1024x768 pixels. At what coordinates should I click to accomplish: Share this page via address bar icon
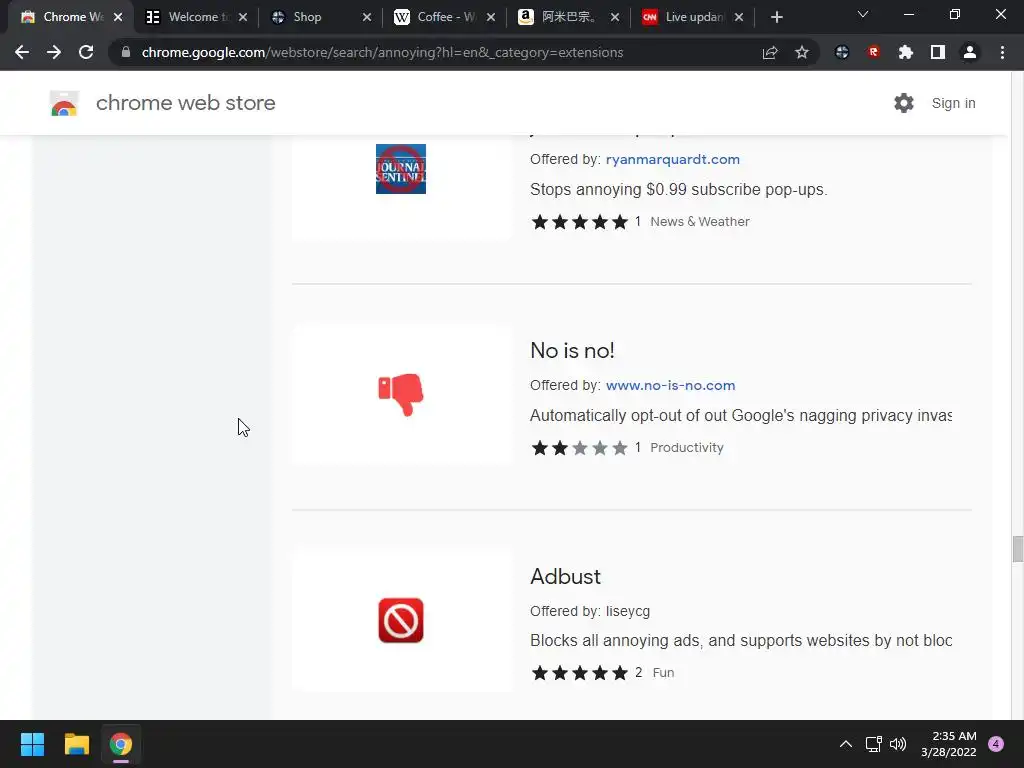coord(770,52)
